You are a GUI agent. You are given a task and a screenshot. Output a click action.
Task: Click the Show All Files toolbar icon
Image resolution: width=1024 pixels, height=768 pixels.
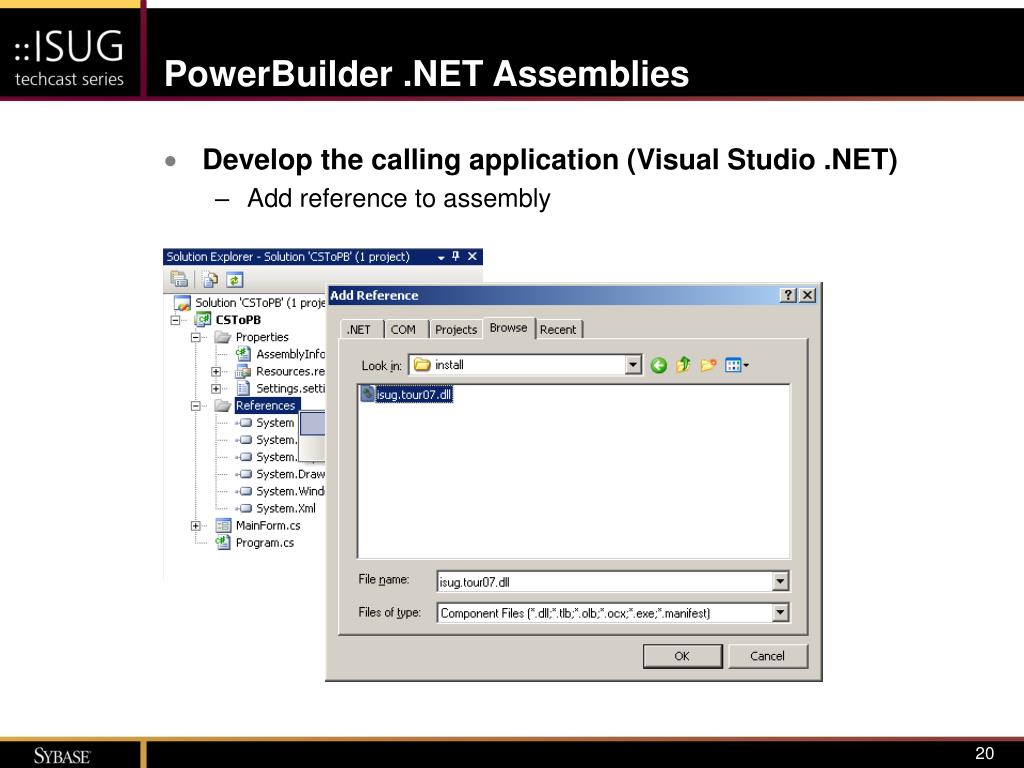coord(210,280)
